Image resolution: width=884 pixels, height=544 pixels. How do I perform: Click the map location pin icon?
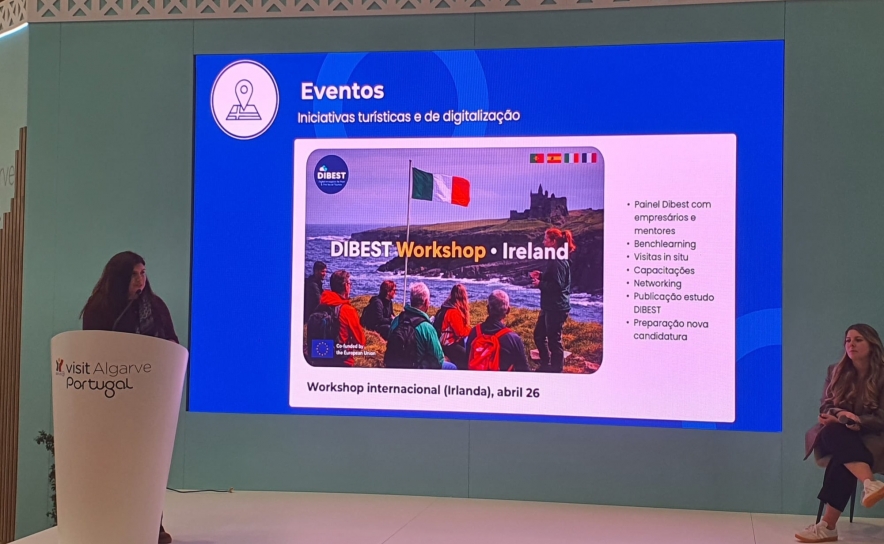(x=244, y=99)
